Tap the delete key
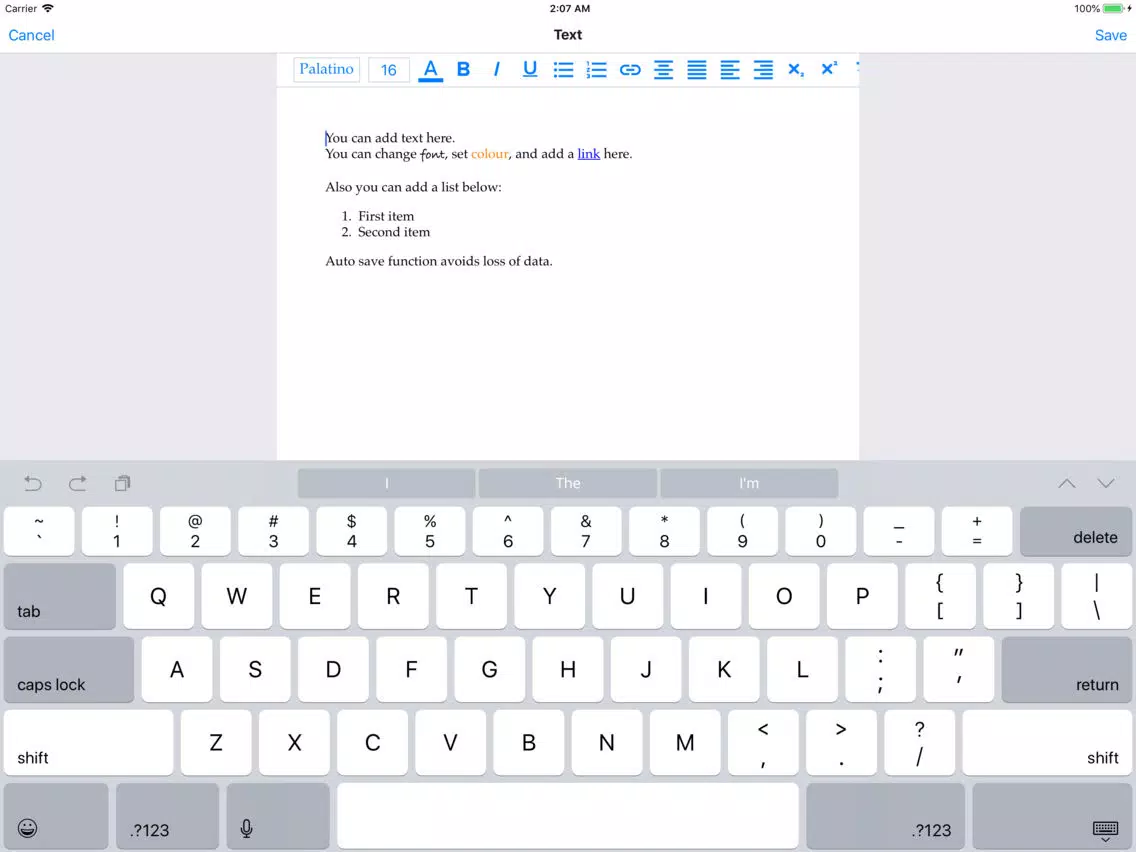The image size is (1136, 852). point(1076,531)
